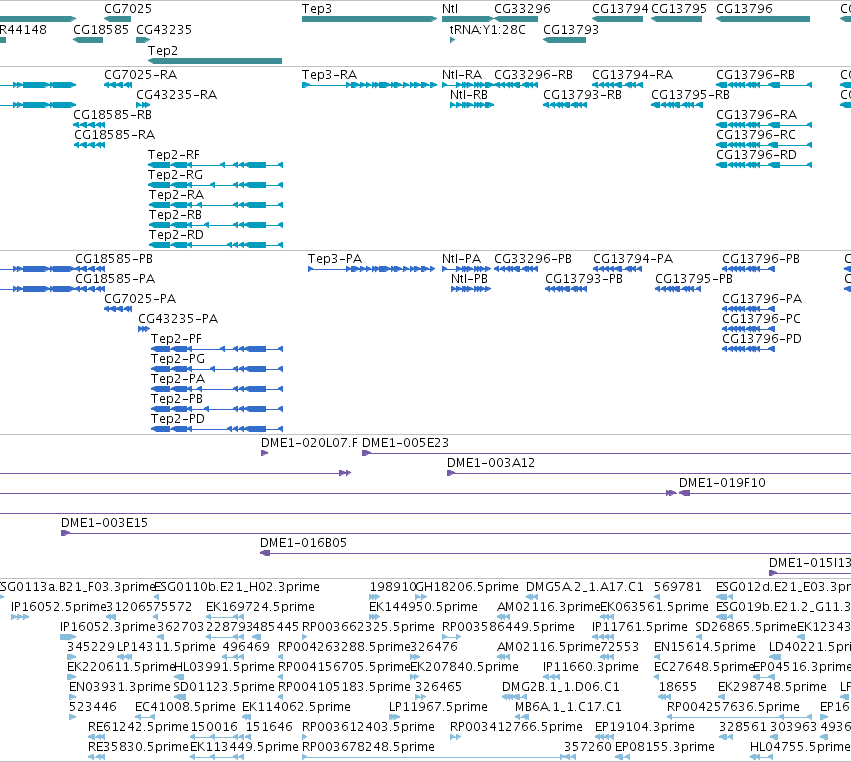Image resolution: width=851 pixels, height=762 pixels.
Task: Click the Tep2 gene label
Action: coord(163,50)
